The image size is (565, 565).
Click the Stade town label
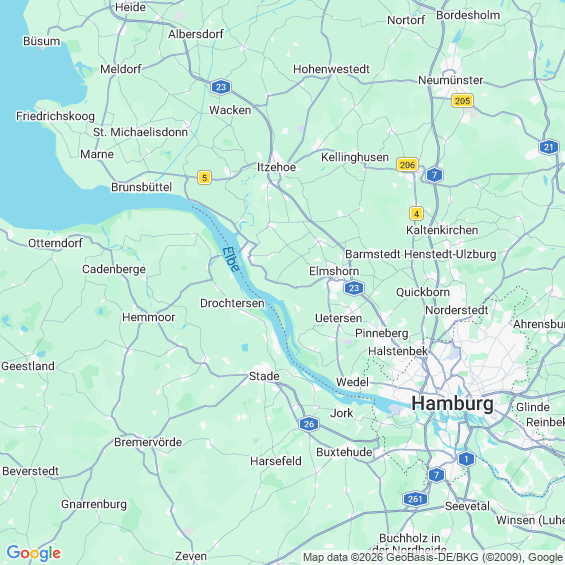(x=264, y=376)
